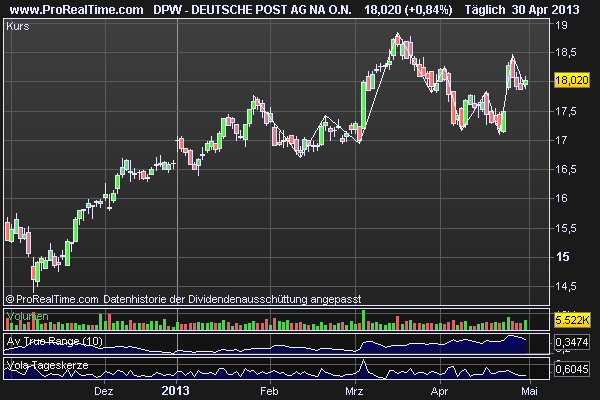Click the 18,5 price axis label
Viewport: 600px width, 400px height.
click(x=566, y=53)
